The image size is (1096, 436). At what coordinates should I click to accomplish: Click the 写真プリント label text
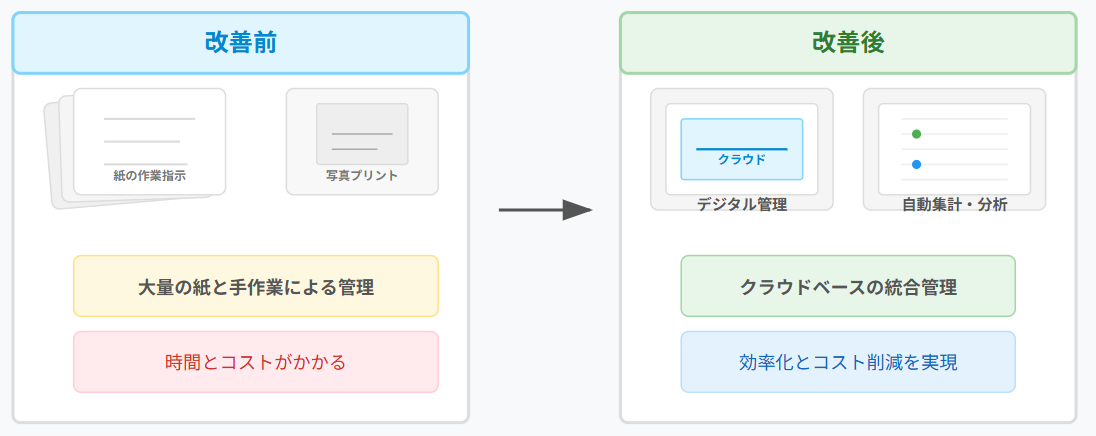point(362,176)
